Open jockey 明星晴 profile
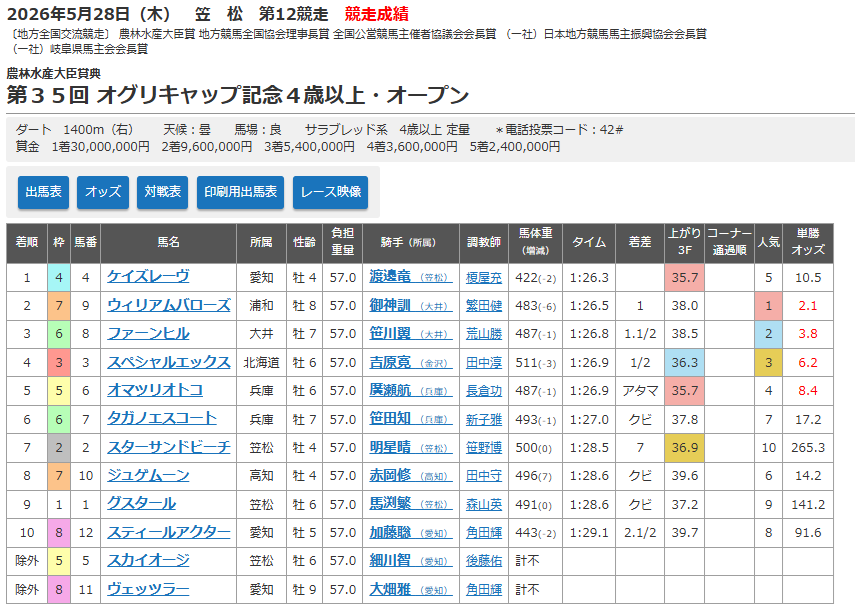The width and height of the screenshot is (855, 615). point(411,447)
